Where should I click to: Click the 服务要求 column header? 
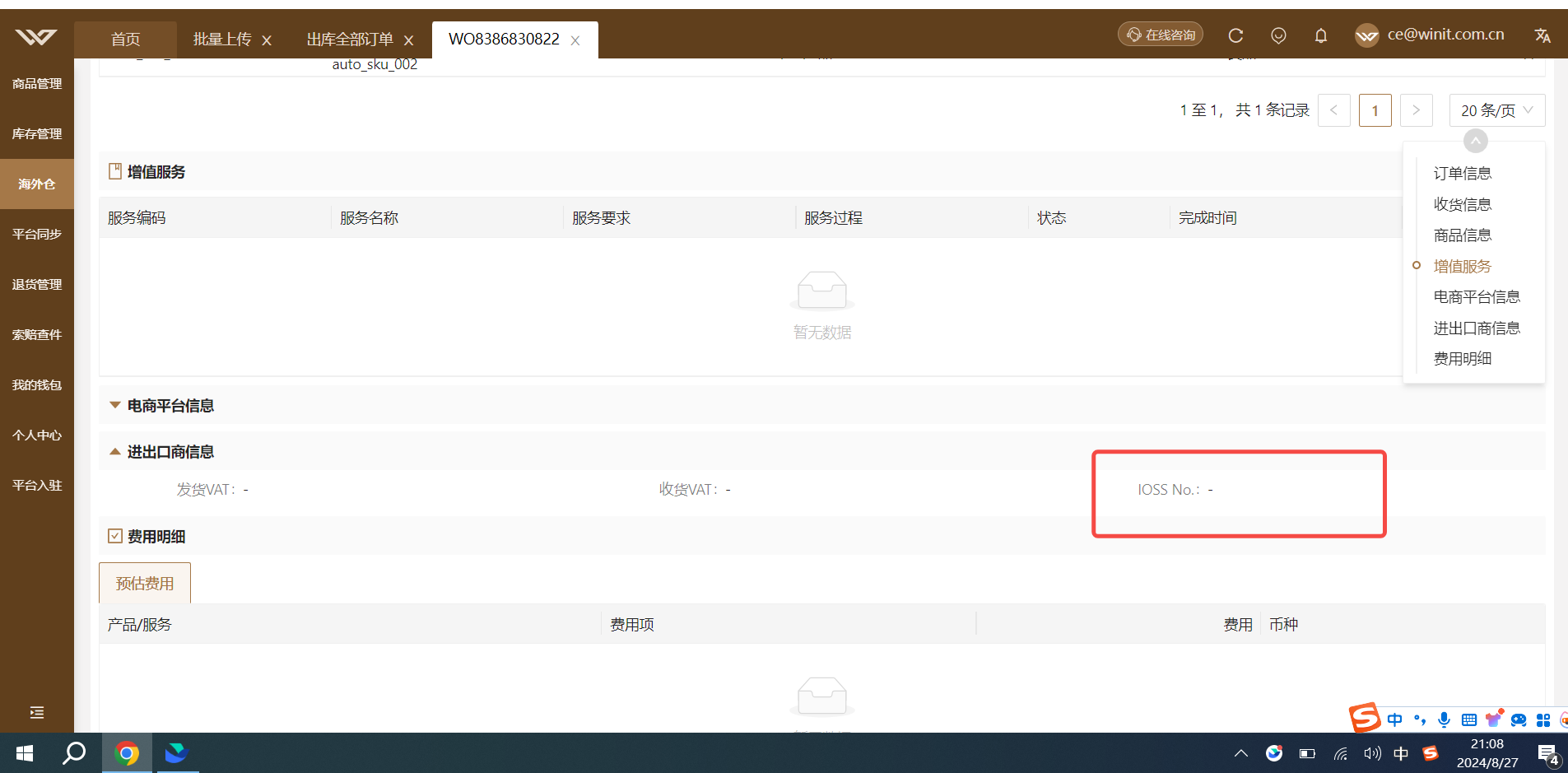[x=601, y=218]
